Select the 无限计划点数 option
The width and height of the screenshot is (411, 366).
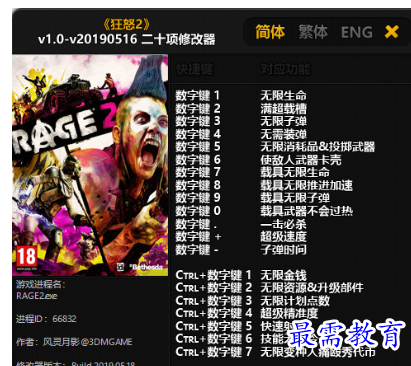295,301
